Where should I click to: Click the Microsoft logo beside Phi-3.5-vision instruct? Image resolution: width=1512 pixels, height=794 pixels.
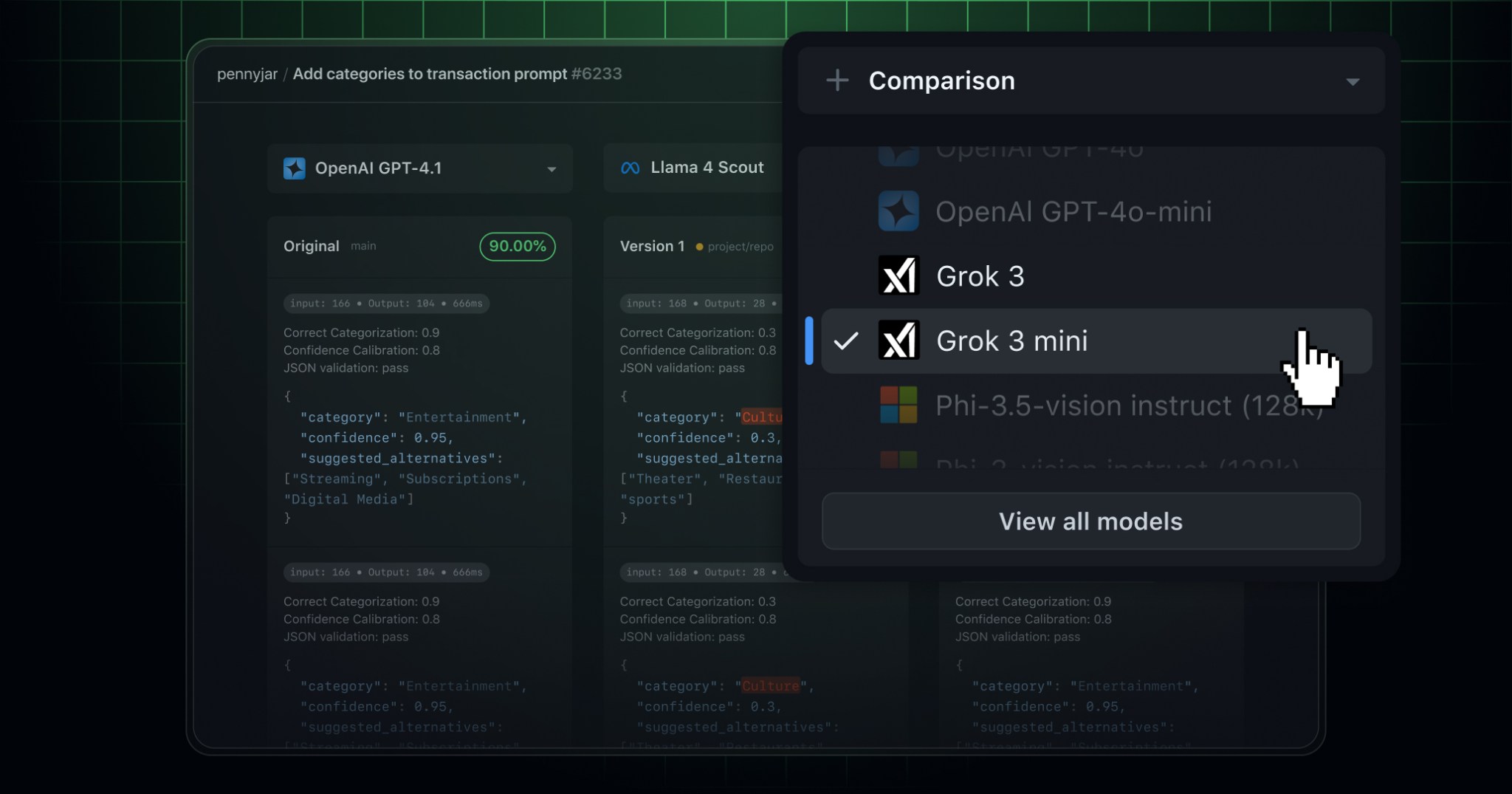[898, 405]
